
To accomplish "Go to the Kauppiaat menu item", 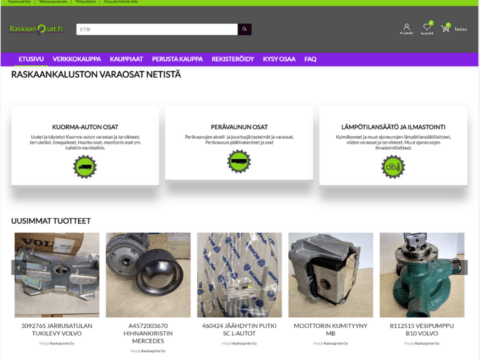I will click(x=126, y=59).
